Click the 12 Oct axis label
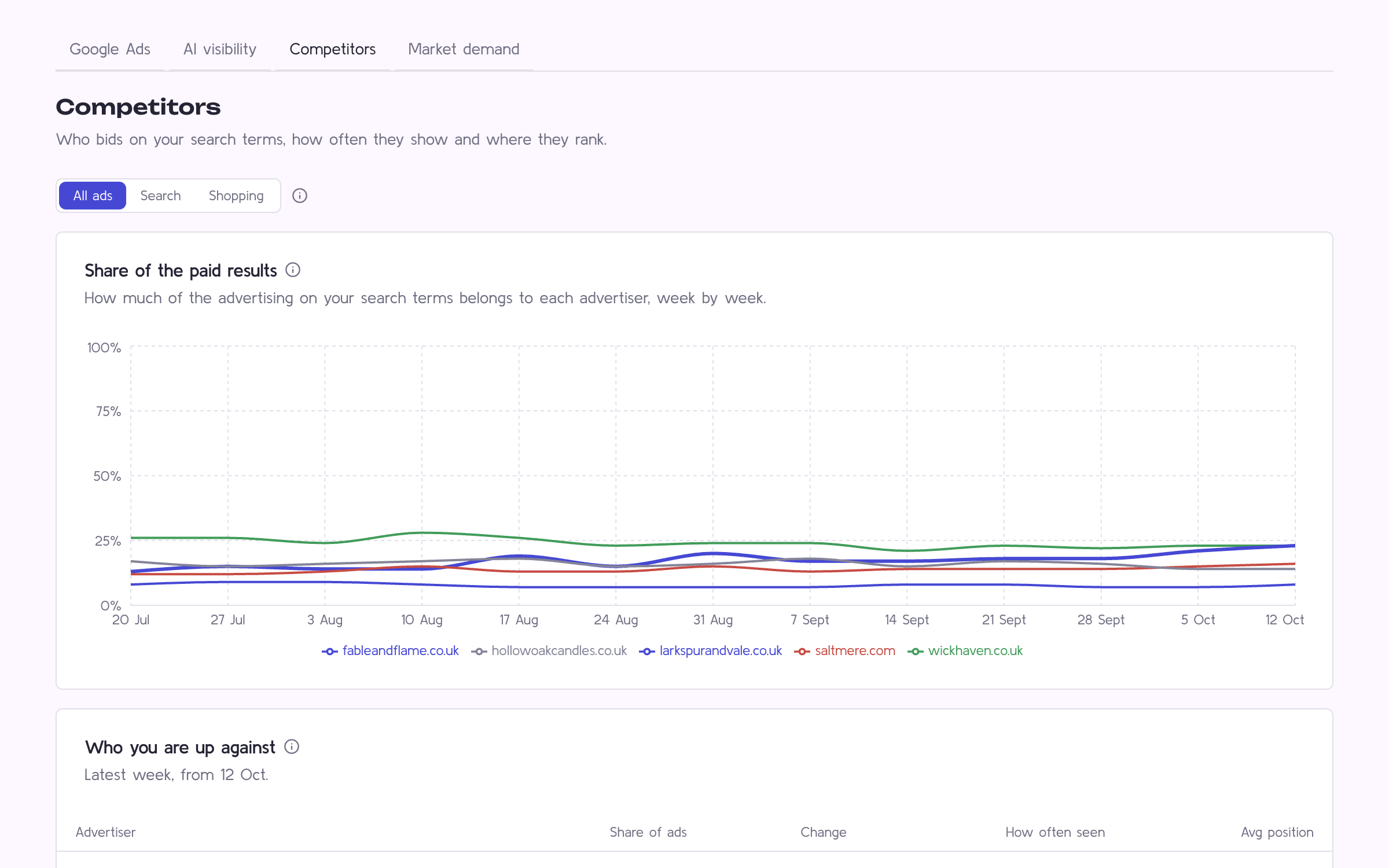This screenshot has height=868, width=1389. click(1285, 620)
